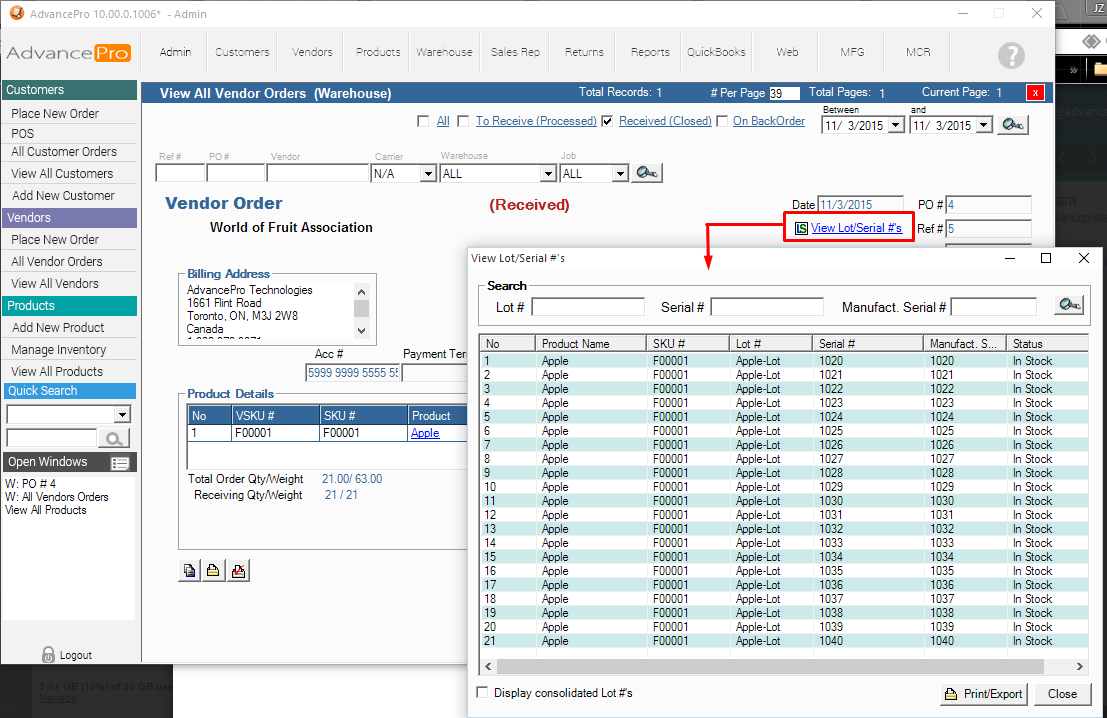
Task: Click the help question mark icon
Action: [x=1011, y=55]
